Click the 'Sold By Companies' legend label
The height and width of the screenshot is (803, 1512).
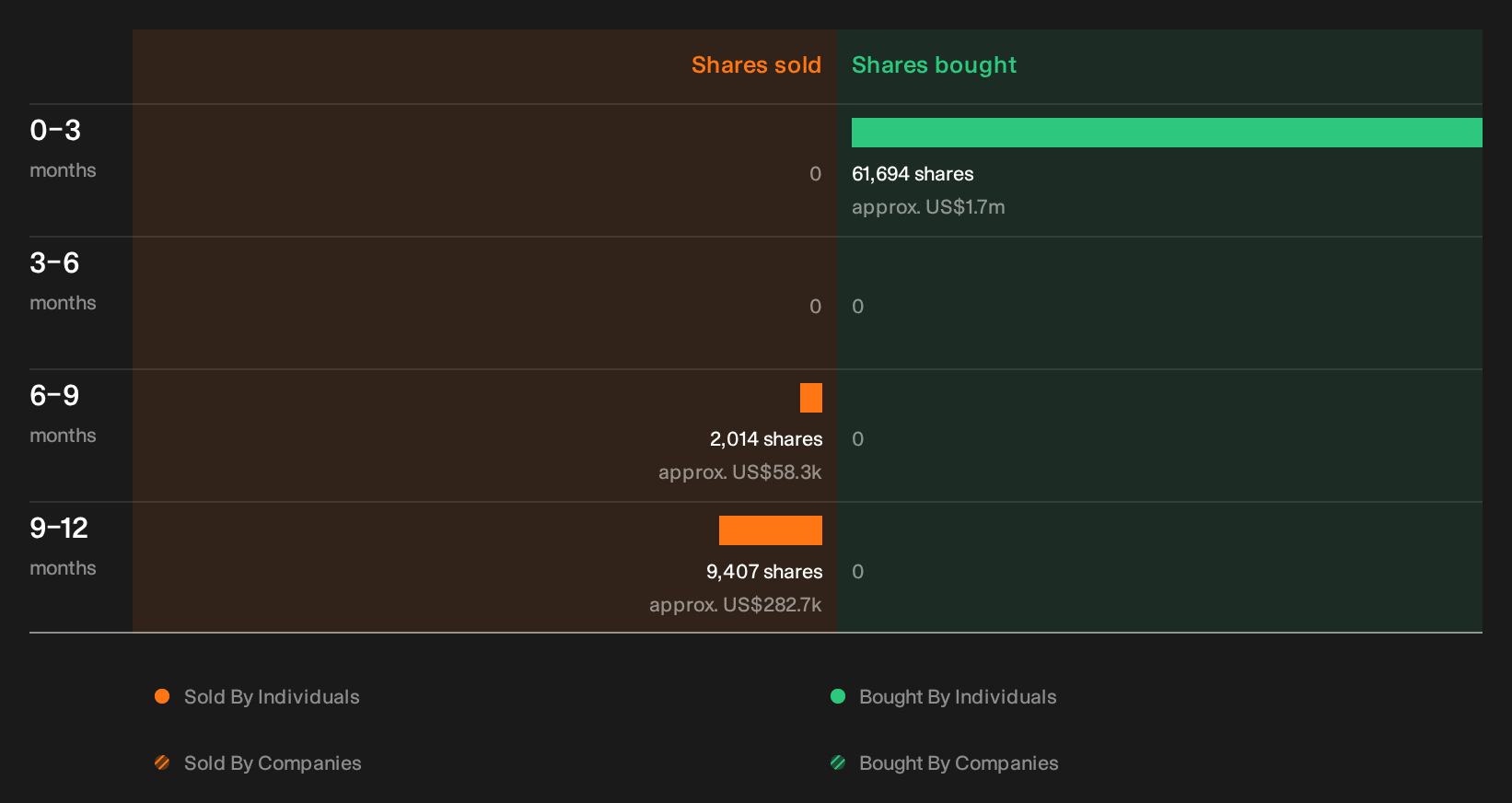tap(273, 763)
